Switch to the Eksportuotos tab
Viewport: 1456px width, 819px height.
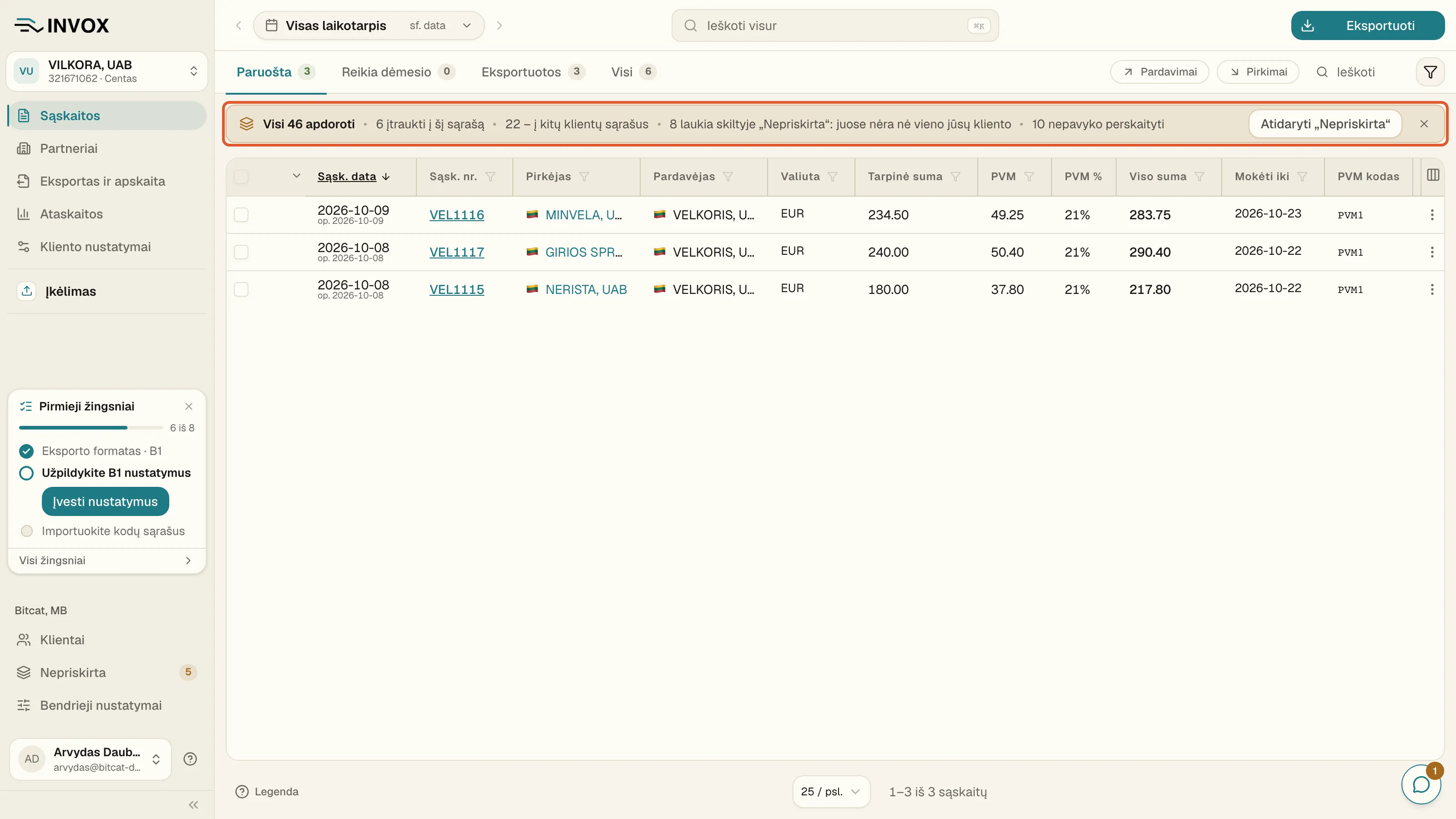tap(533, 72)
